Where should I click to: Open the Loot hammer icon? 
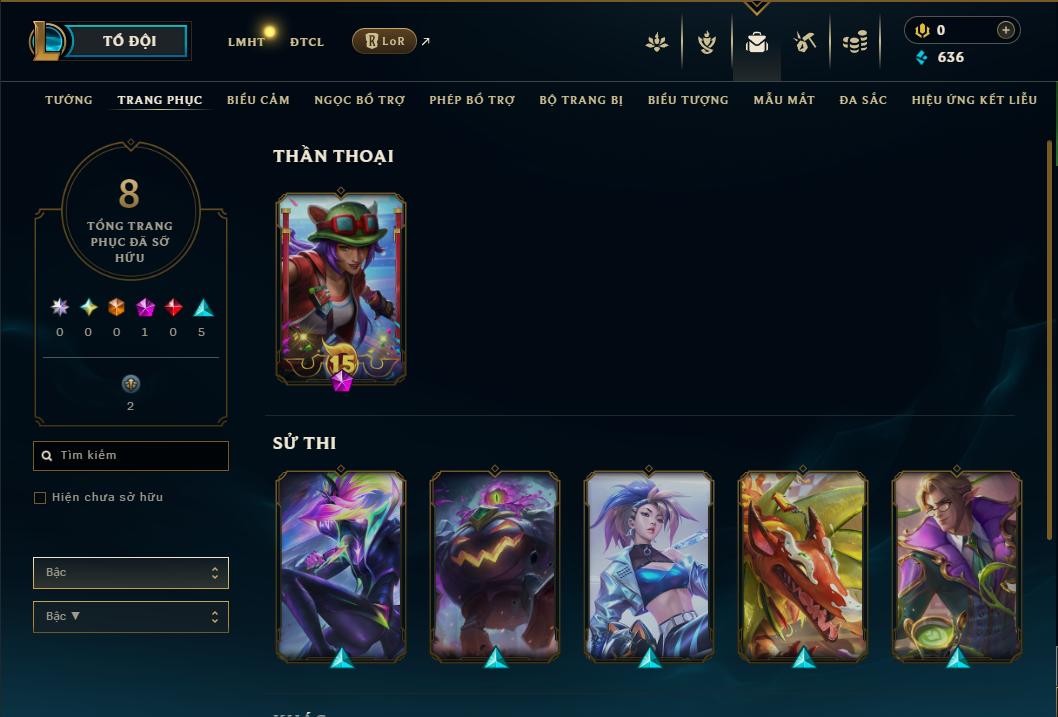tap(805, 42)
